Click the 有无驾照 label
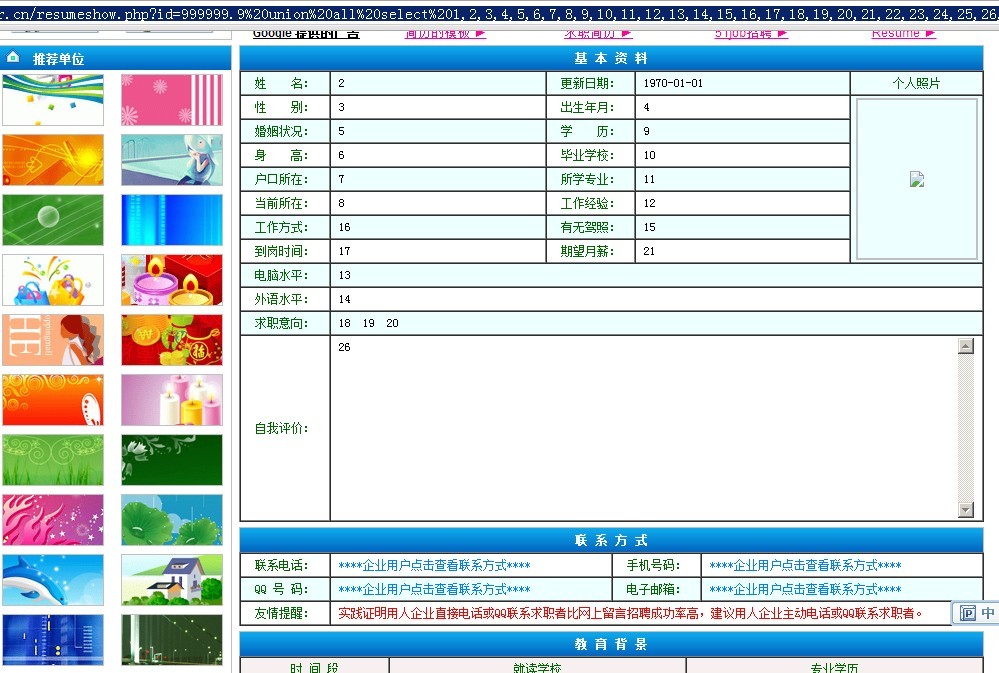 [x=587, y=227]
